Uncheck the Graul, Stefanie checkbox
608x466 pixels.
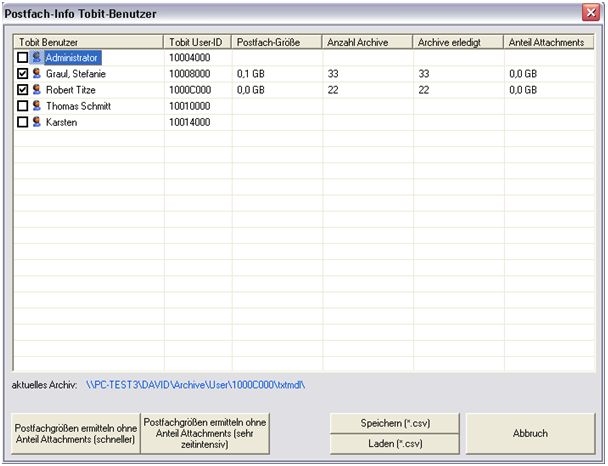tap(22, 73)
